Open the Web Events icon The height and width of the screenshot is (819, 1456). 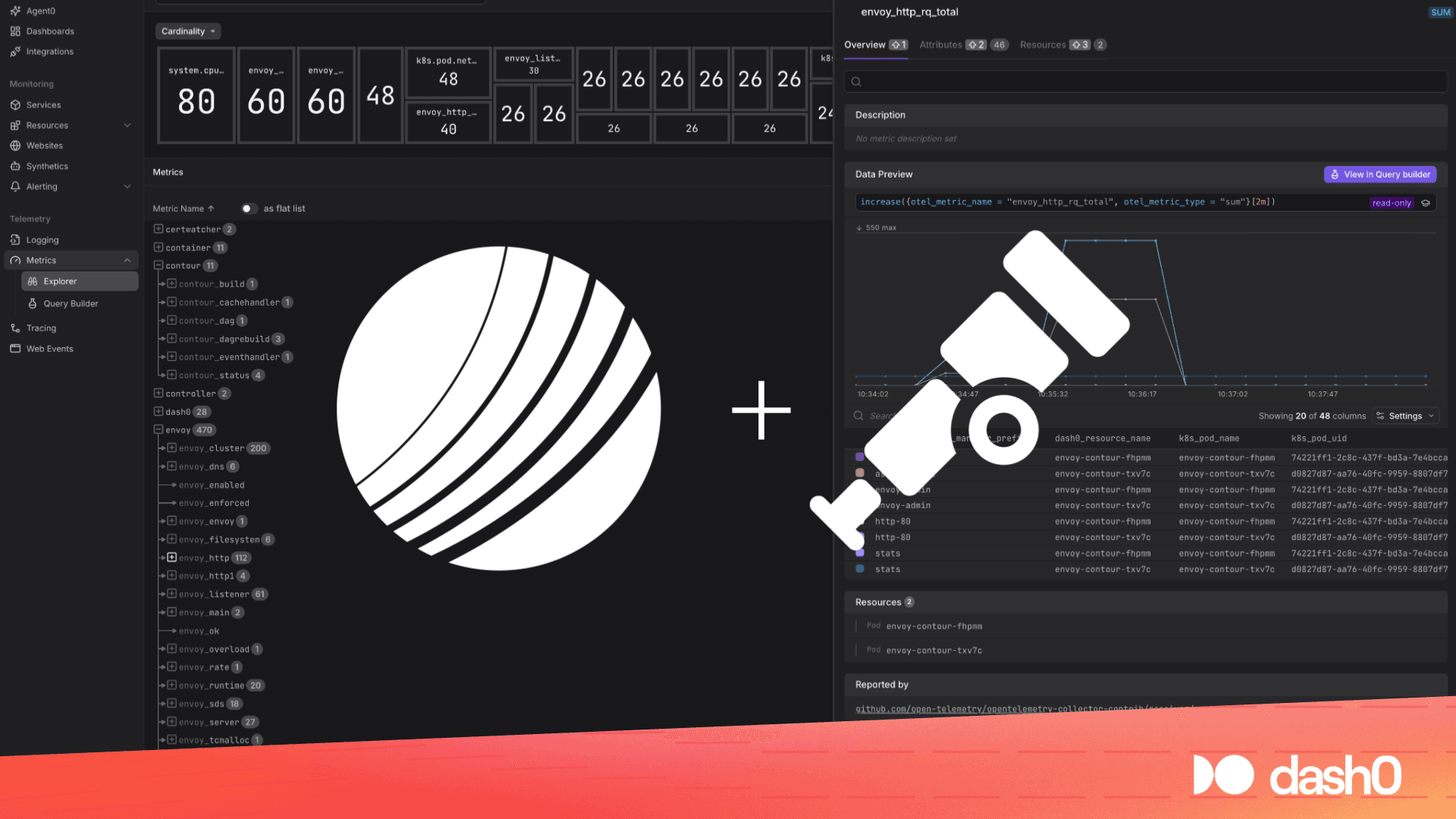15,349
